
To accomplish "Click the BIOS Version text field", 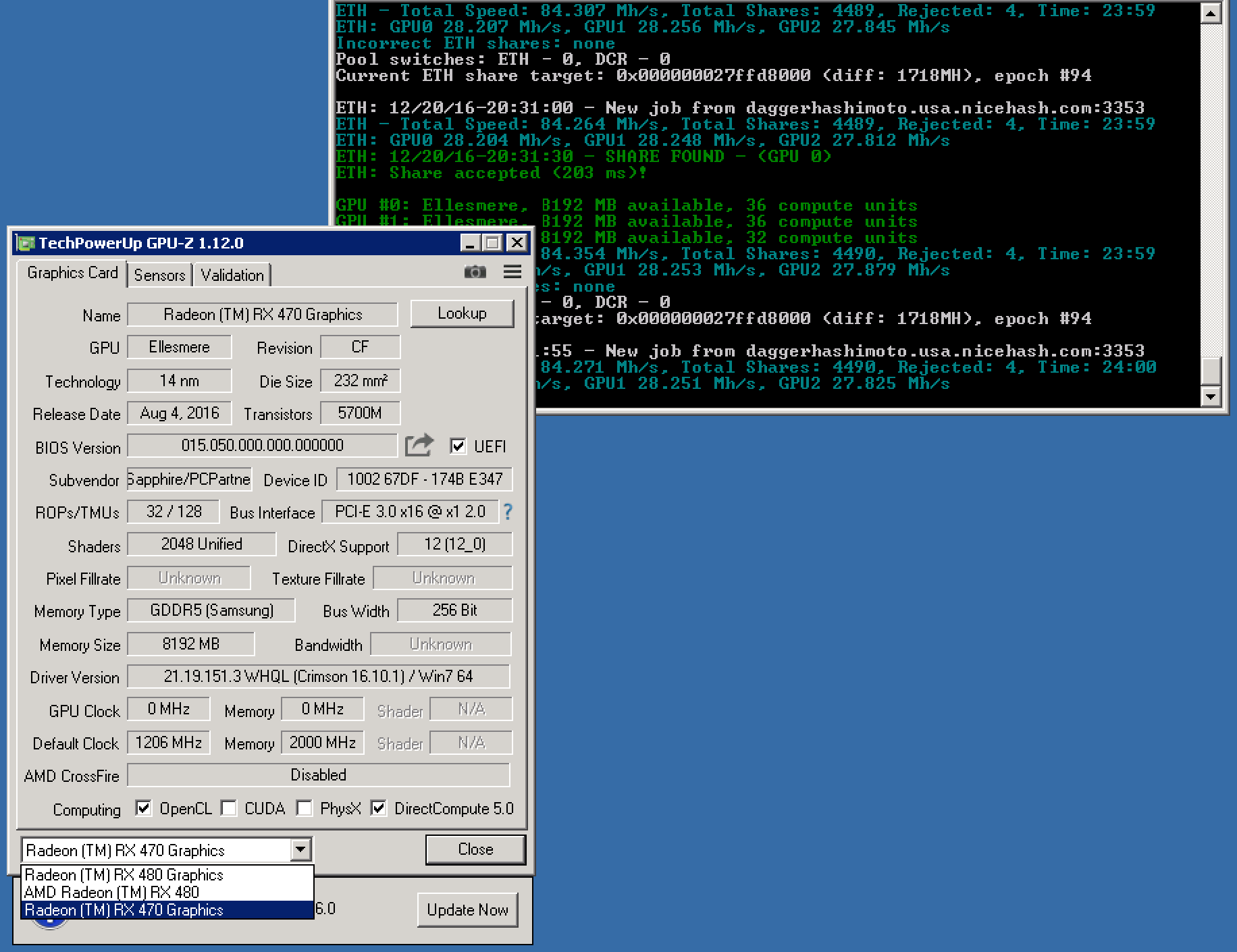I will [x=262, y=446].
